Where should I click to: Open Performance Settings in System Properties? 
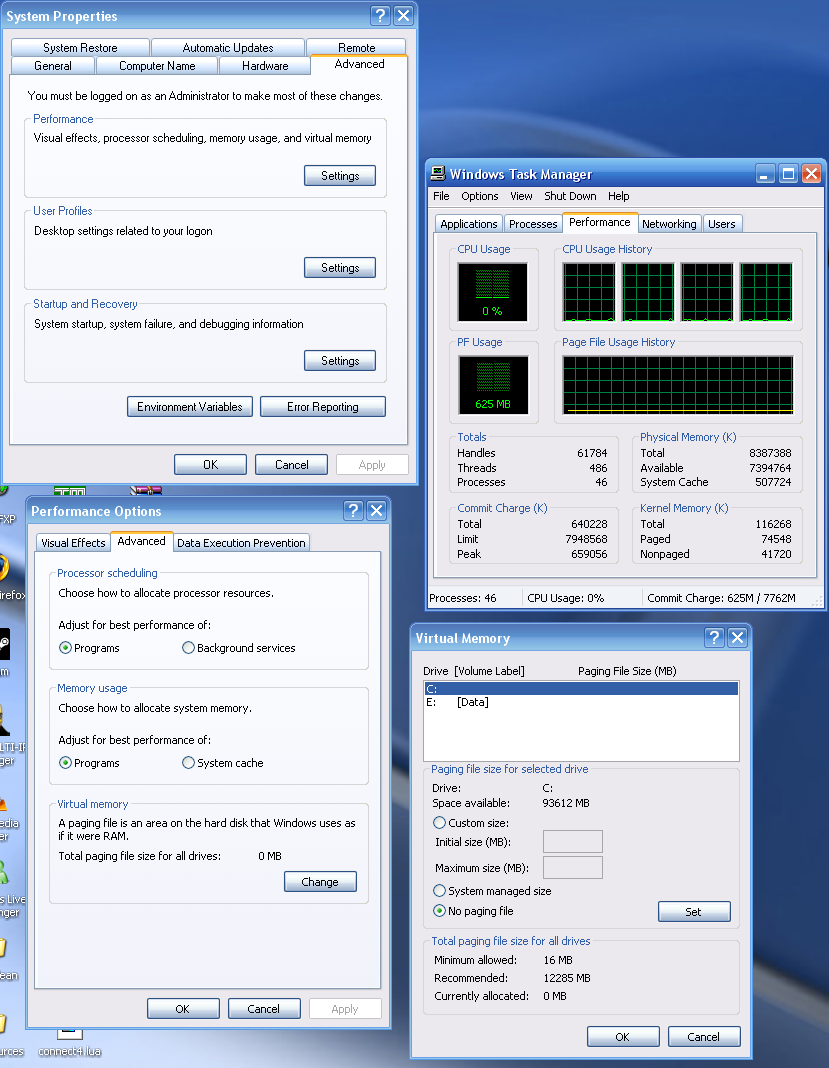pos(340,176)
